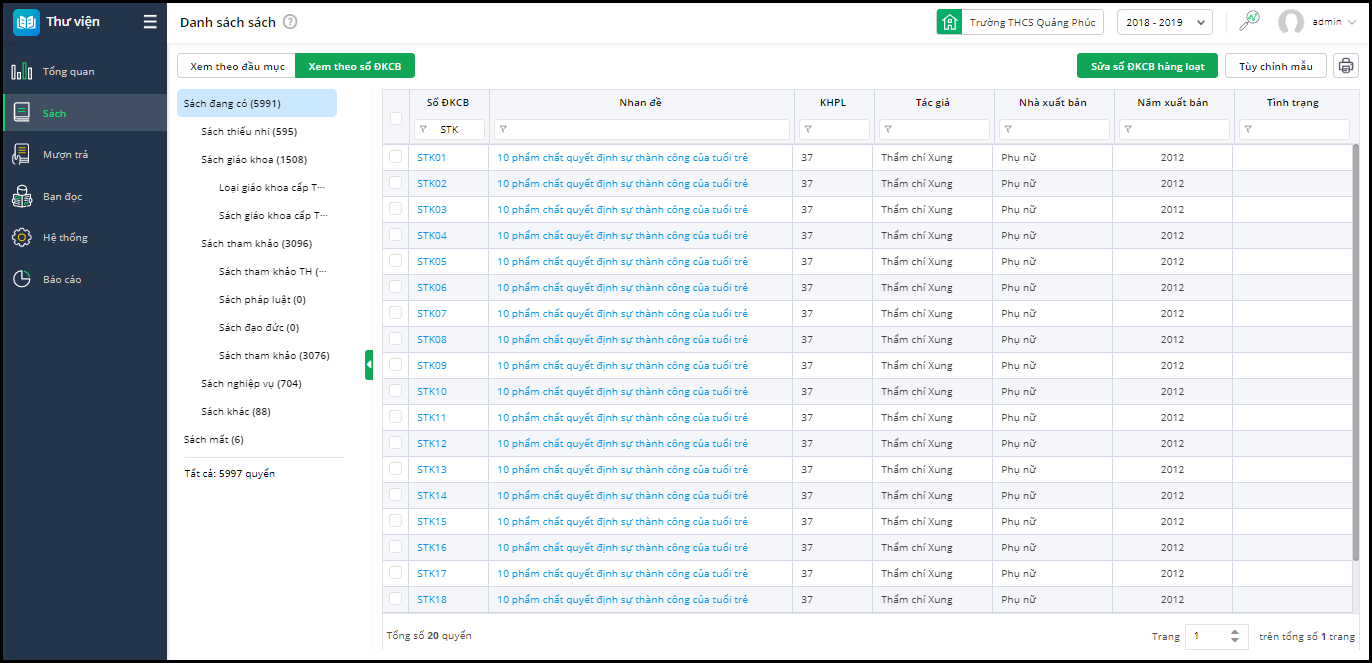
Task: Click the Nhan đề filter input field
Action: point(641,129)
